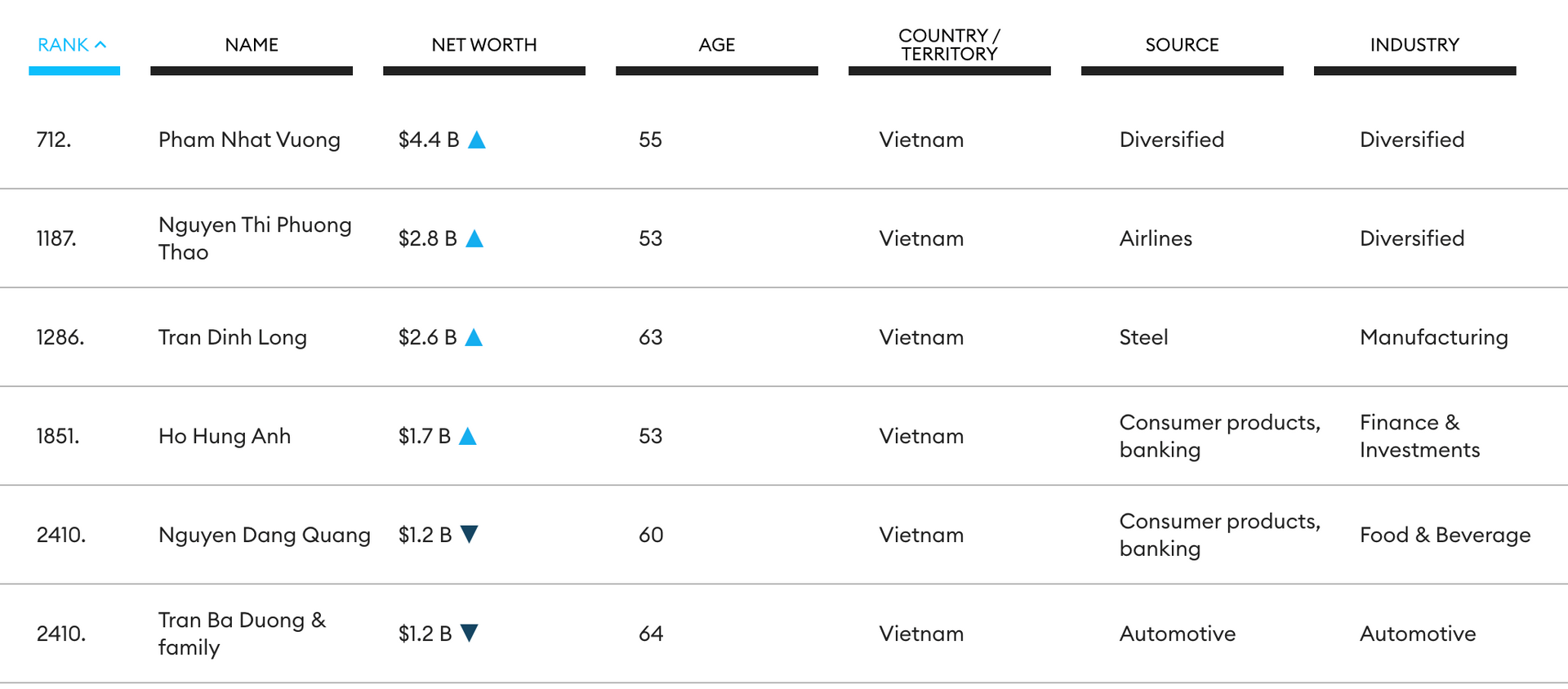Click the up triangle next to $2.6 B
Viewport: 1568px width, 689px height.
(474, 338)
